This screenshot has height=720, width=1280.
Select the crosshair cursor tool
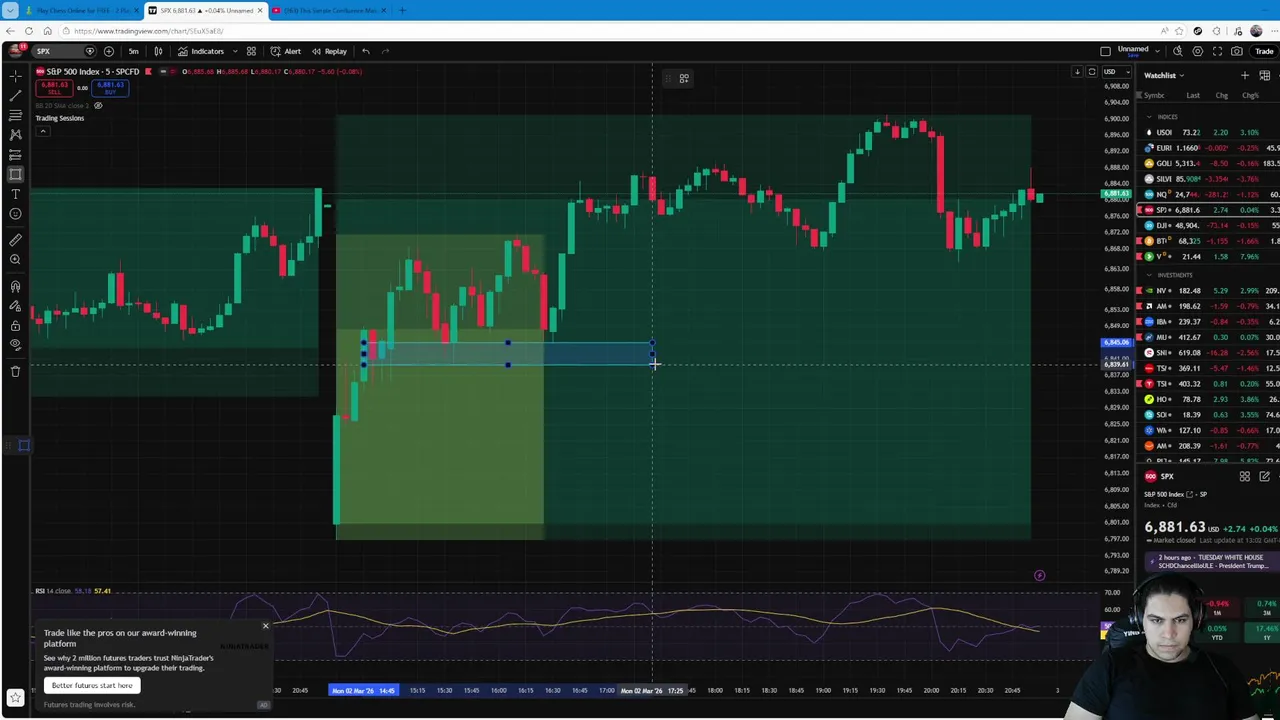[15, 76]
